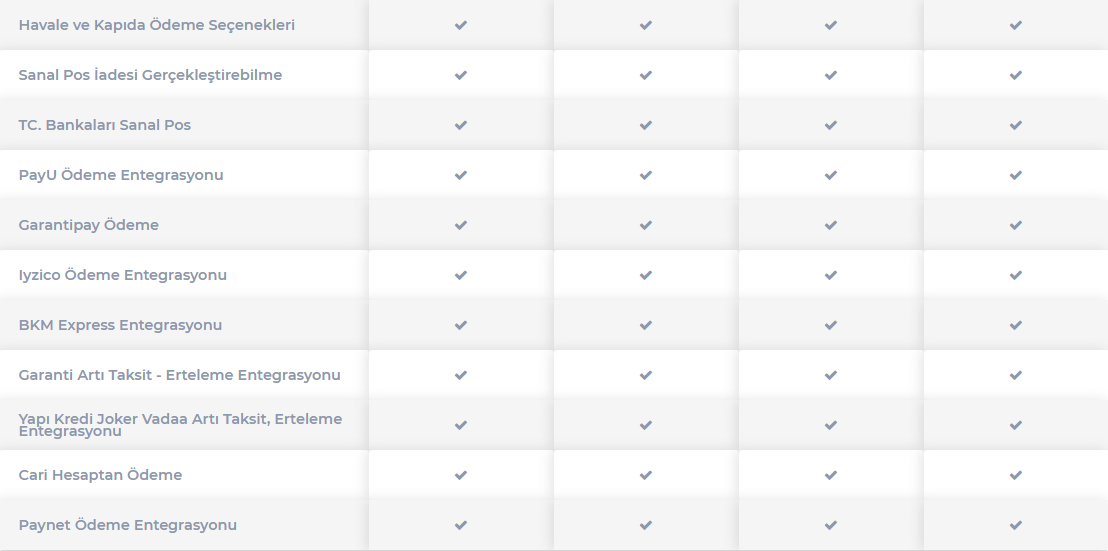Click fourth-column checkmark for Garanti Artı Taksit row

pos(1016,375)
